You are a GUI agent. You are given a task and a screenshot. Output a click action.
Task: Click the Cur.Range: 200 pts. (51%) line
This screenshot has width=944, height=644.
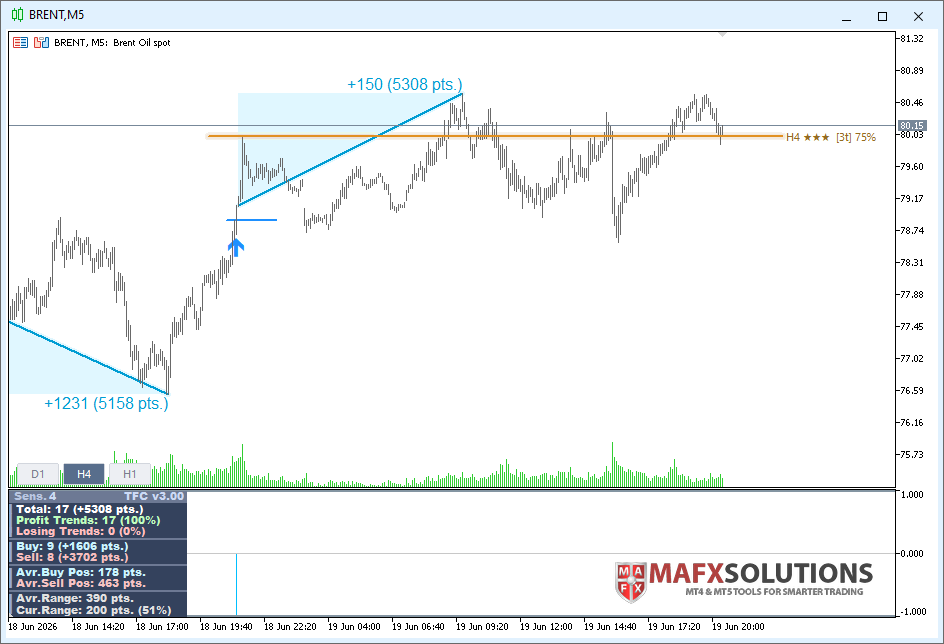pos(93,610)
